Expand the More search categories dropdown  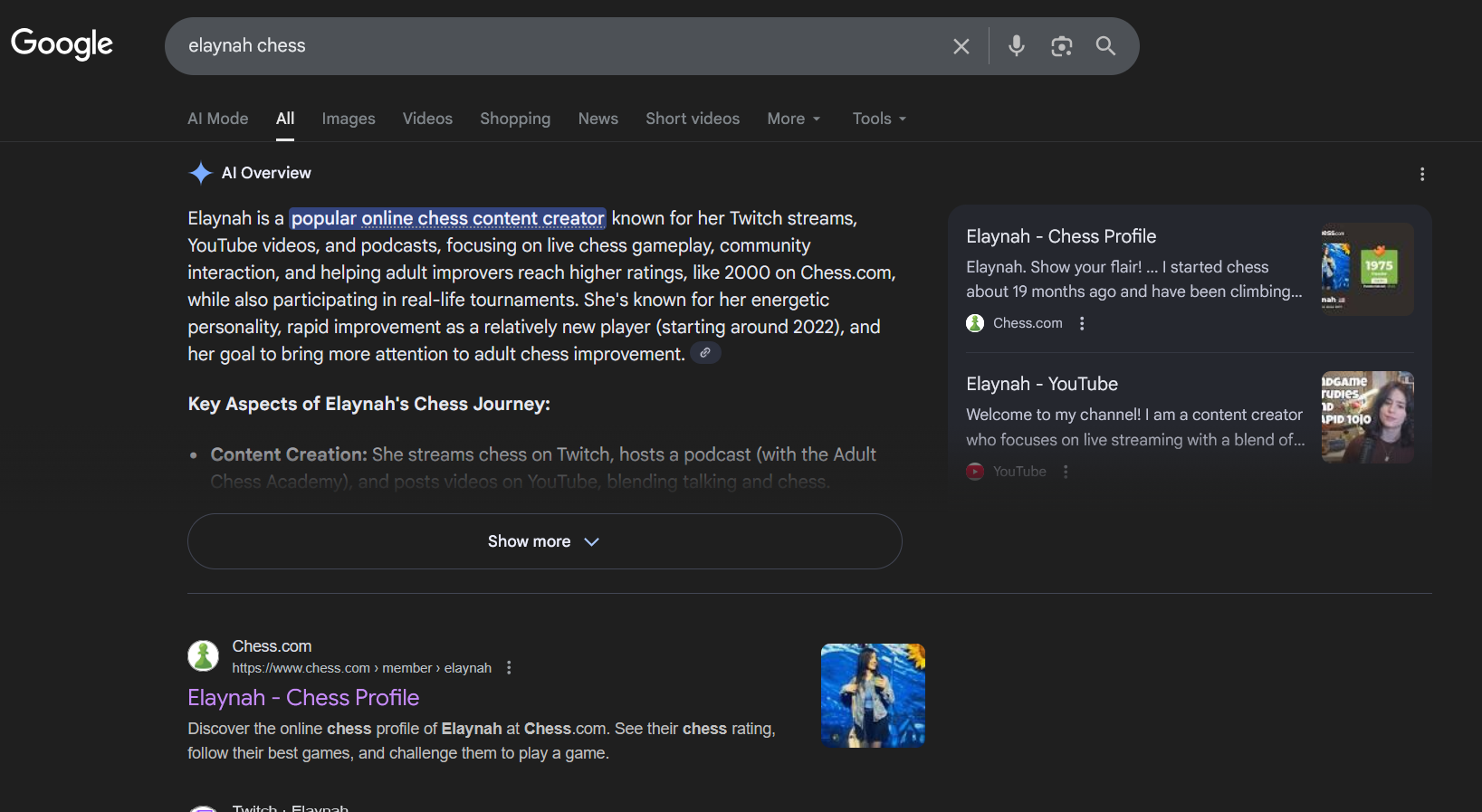point(793,119)
